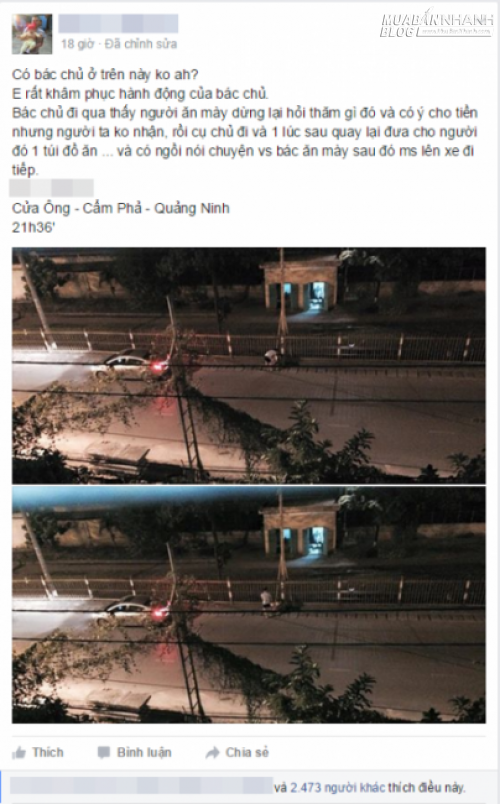500x804 pixels.
Task: Click the post line Có bác chủ ở trên này
Action: tap(105, 74)
